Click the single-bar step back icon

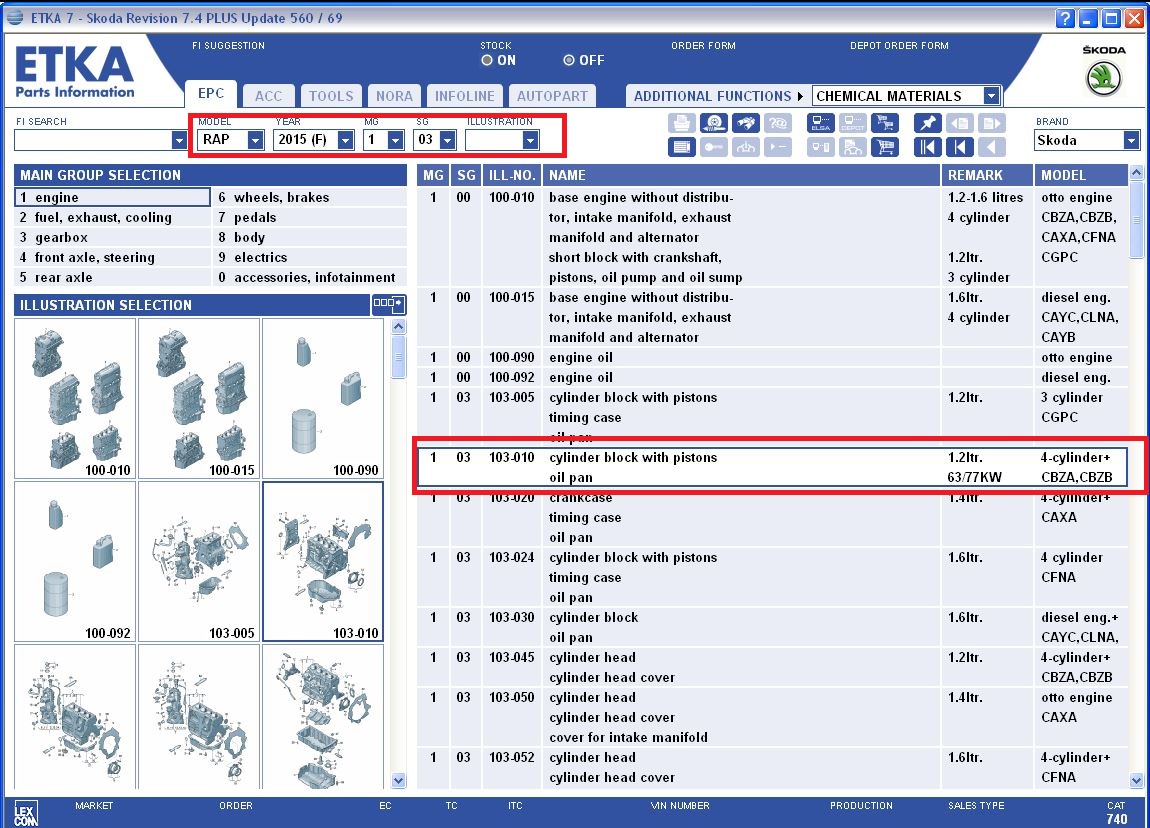point(960,147)
